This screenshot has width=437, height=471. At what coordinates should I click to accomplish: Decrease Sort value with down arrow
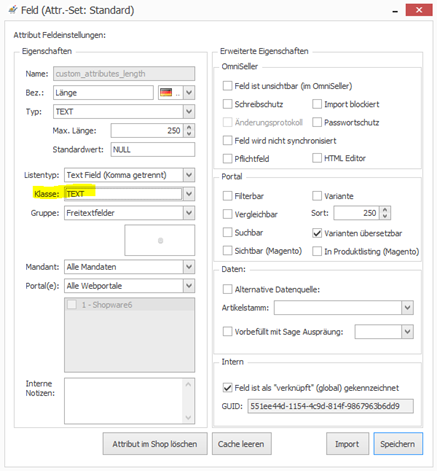coord(385,216)
